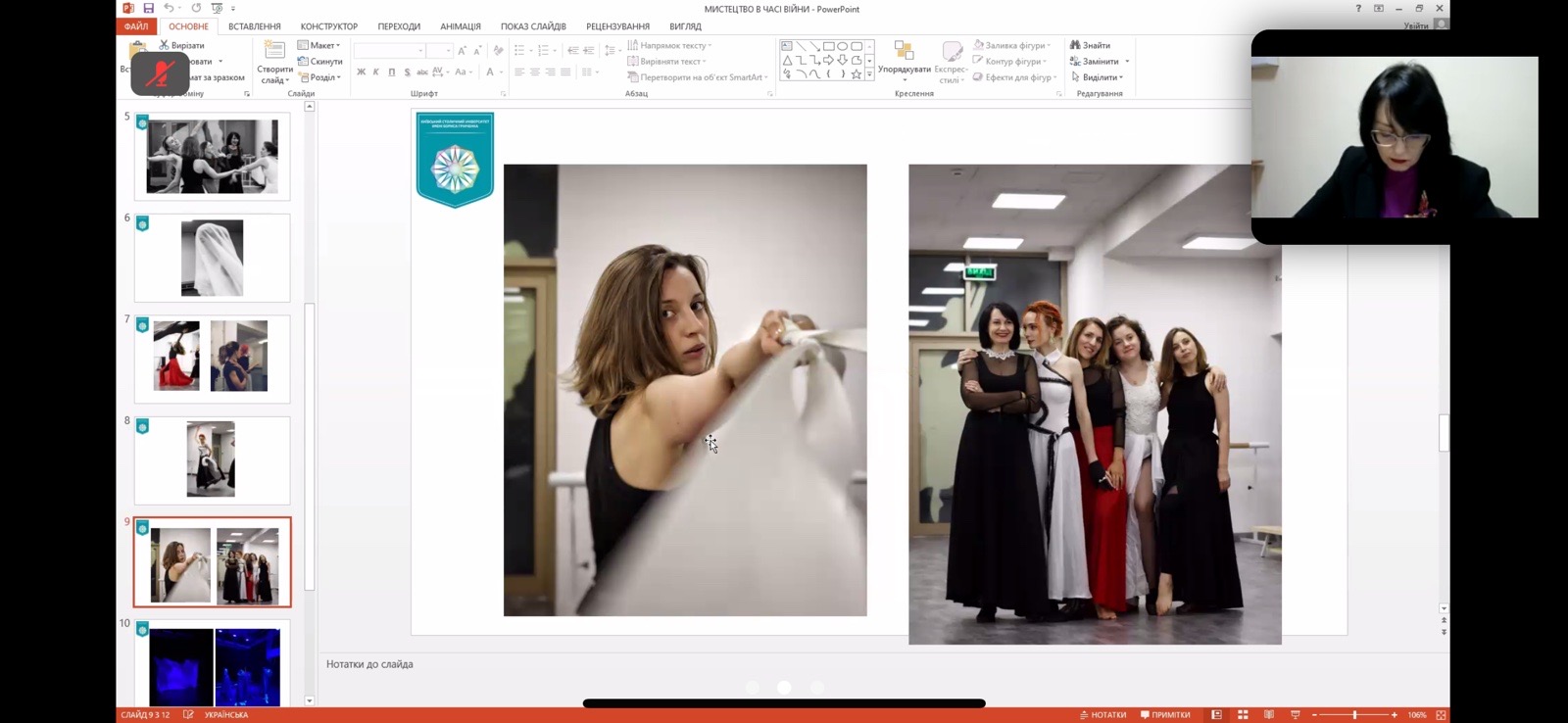Toggle the Notes (Нотатки) pane
1568x723 pixels.
[x=1102, y=715]
